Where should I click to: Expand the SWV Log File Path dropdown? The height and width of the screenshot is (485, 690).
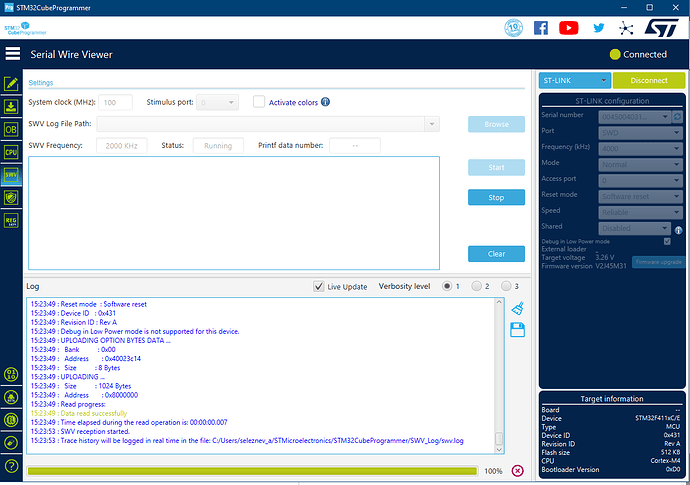click(x=432, y=124)
